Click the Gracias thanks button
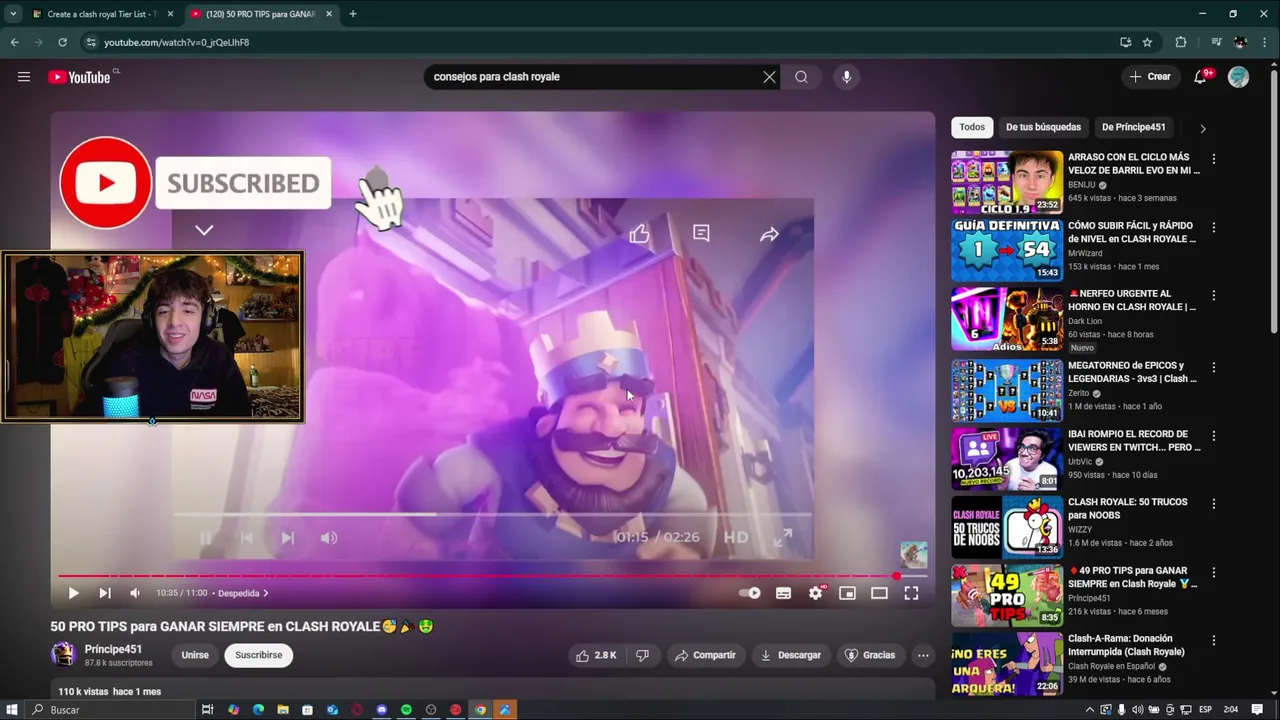Viewport: 1280px width, 720px height. [870, 655]
